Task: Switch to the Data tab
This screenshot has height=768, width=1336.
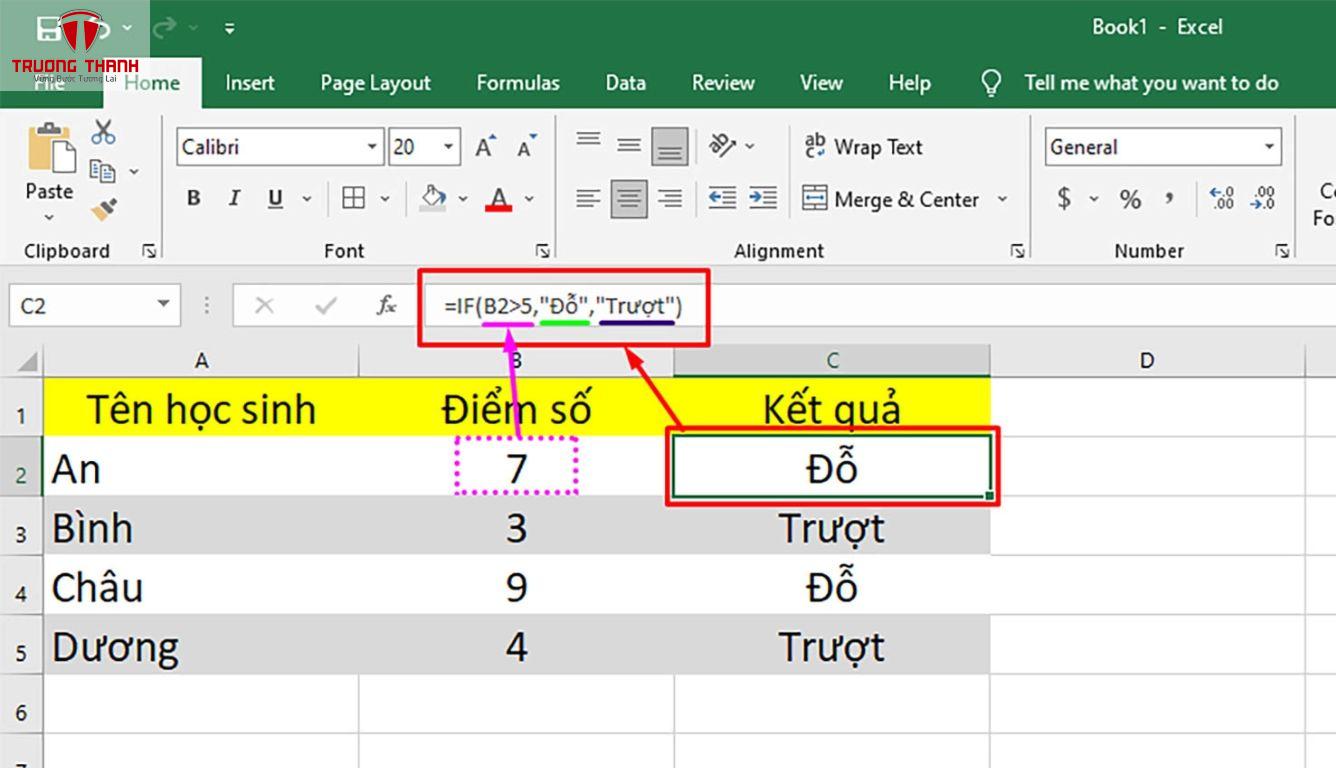Action: click(625, 83)
